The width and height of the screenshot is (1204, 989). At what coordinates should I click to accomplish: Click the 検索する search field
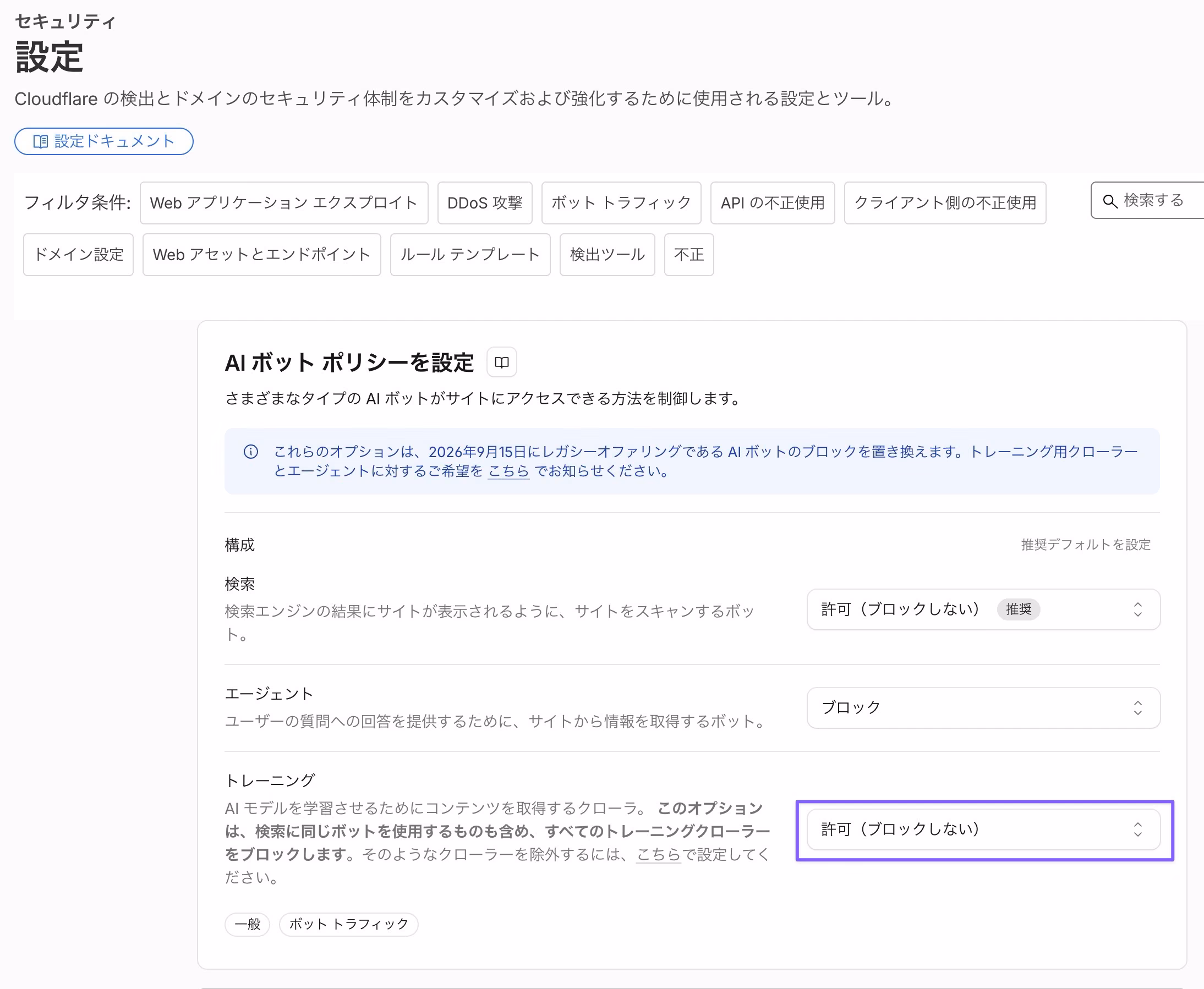(x=1147, y=201)
